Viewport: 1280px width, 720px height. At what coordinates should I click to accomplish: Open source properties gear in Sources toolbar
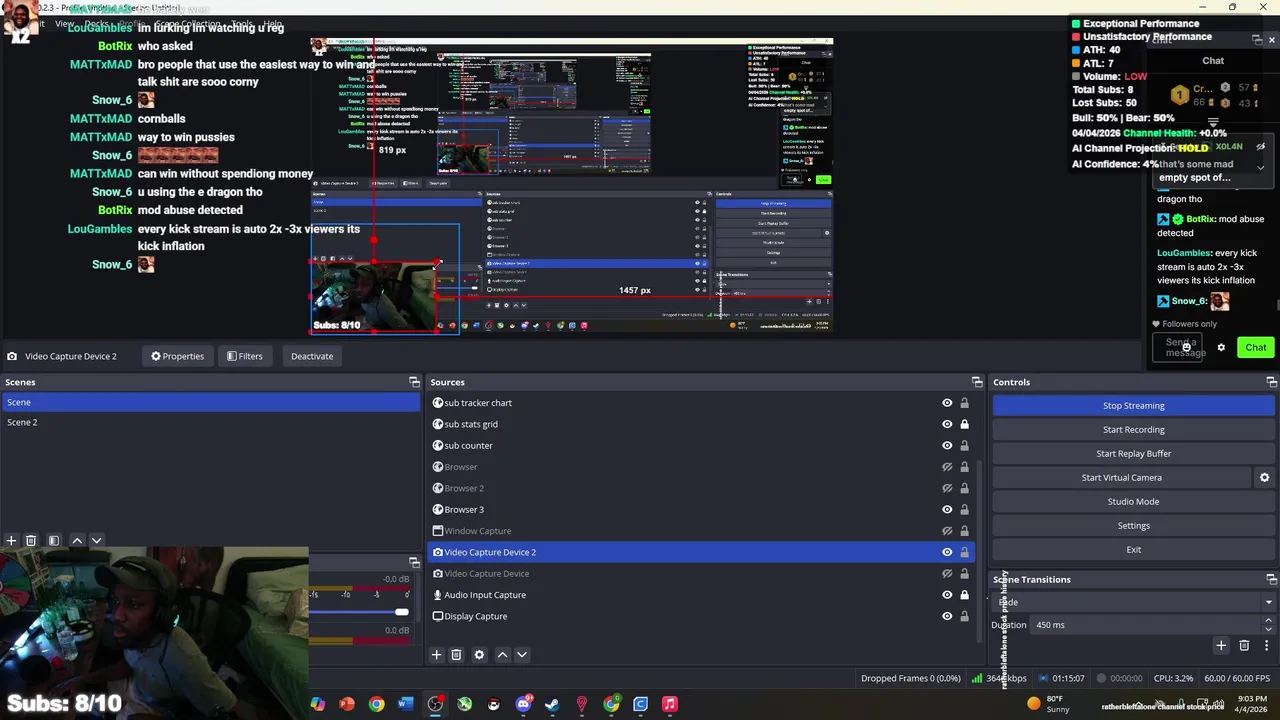click(479, 654)
